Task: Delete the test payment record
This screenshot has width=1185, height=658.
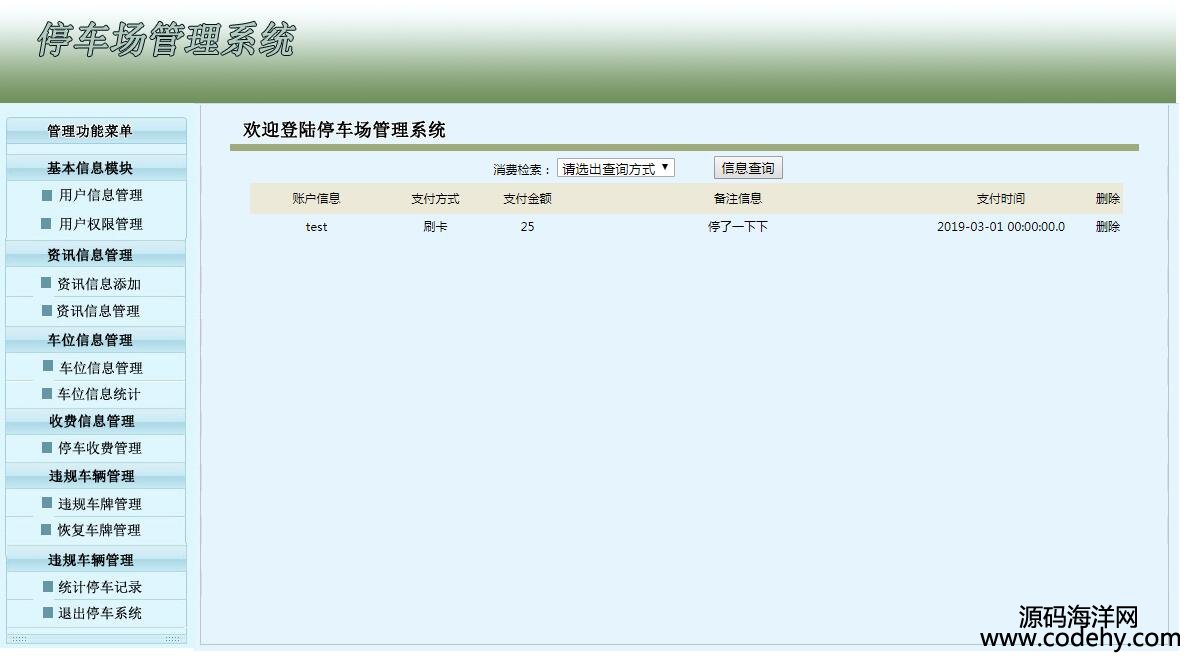Action: [x=1107, y=227]
